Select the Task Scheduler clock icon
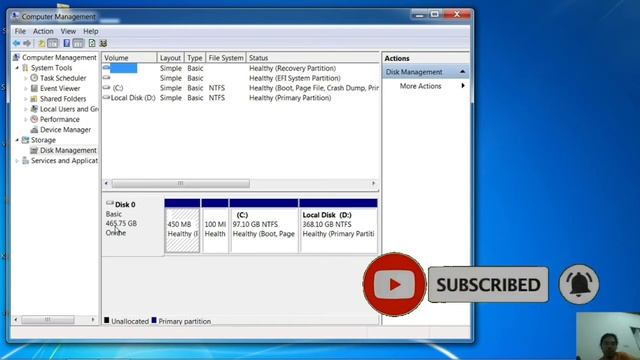640x360 pixels. pyautogui.click(x=34, y=78)
